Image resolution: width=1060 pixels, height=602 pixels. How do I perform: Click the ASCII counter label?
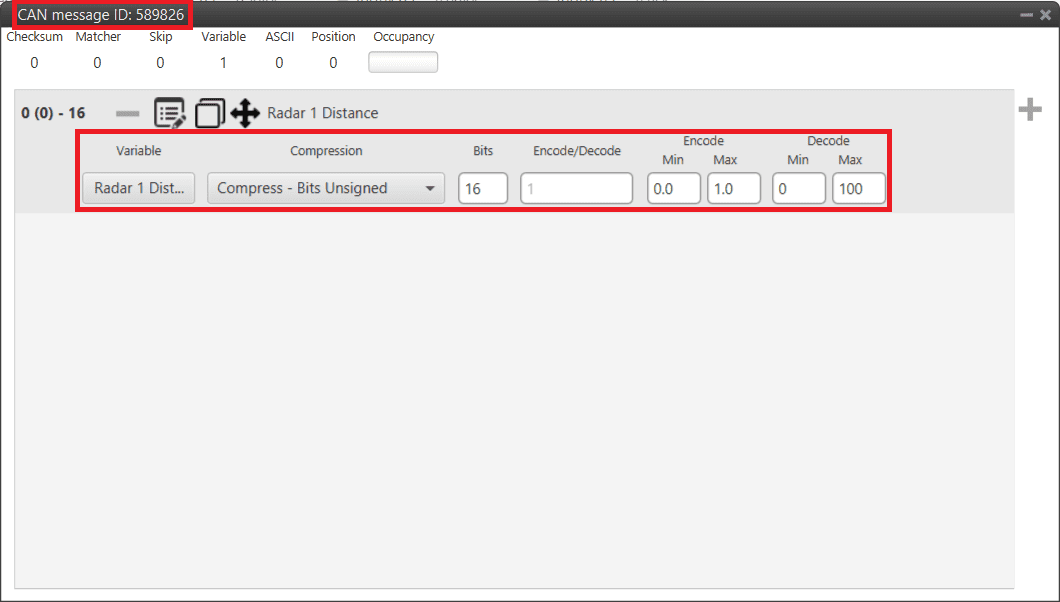tap(279, 37)
